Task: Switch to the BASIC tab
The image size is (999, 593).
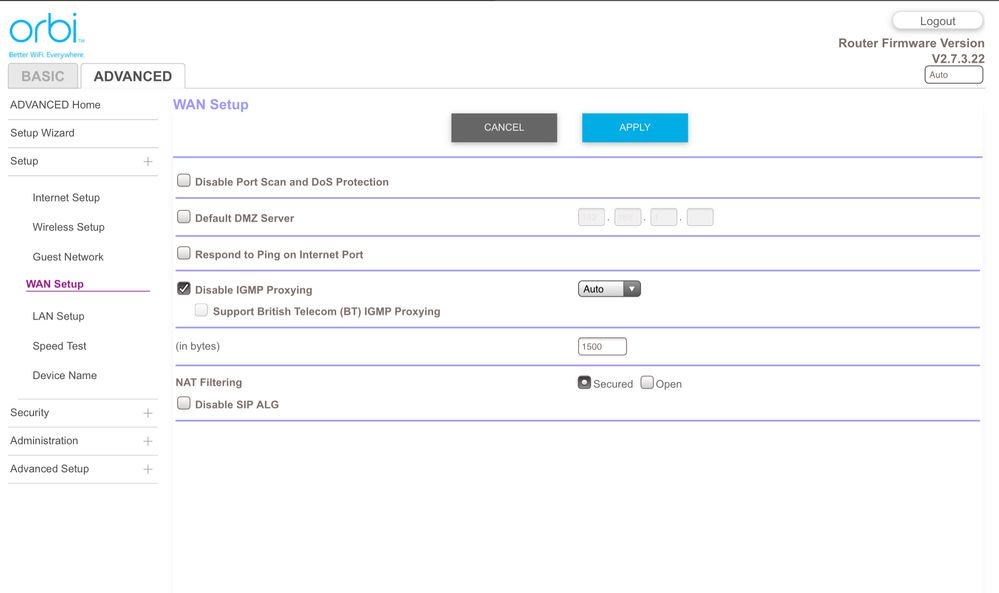Action: pos(43,76)
